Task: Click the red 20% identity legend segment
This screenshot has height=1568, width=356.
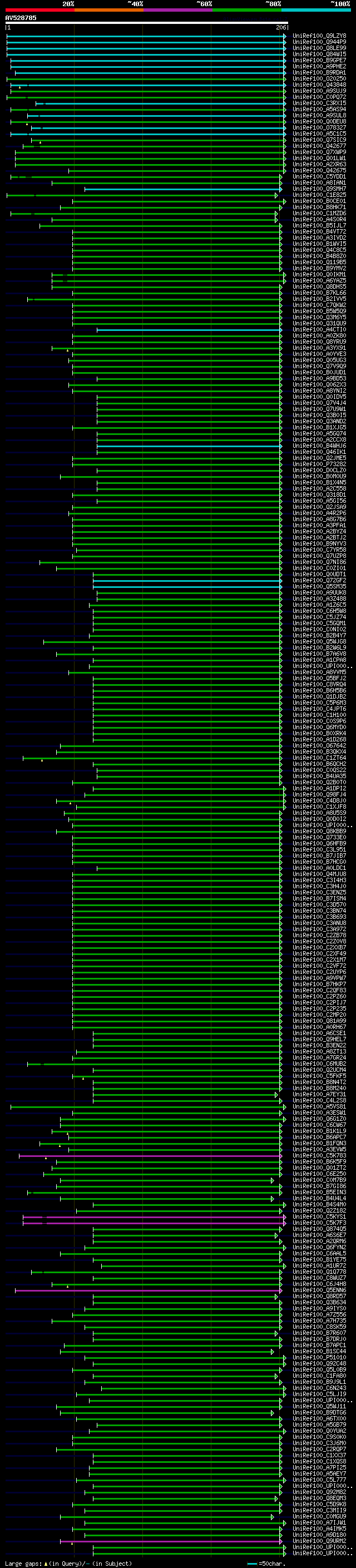Action: tap(39, 10)
